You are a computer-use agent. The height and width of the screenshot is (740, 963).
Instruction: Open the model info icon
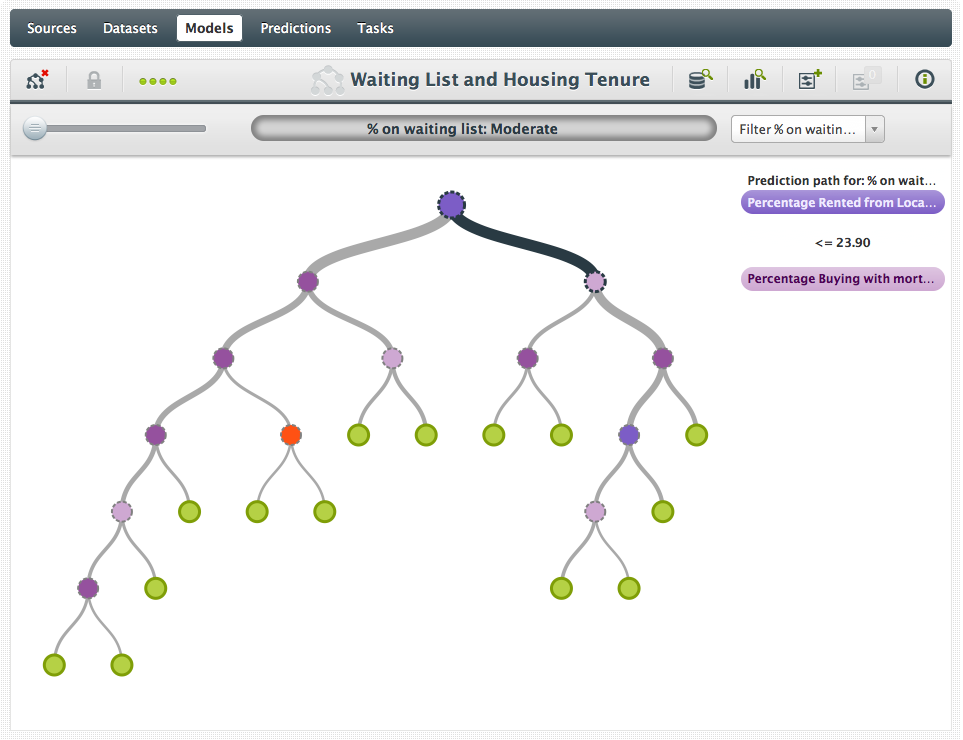(x=925, y=80)
